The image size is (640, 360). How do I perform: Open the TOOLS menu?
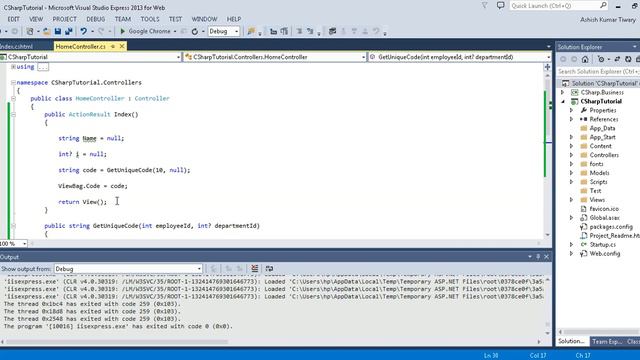[150, 19]
